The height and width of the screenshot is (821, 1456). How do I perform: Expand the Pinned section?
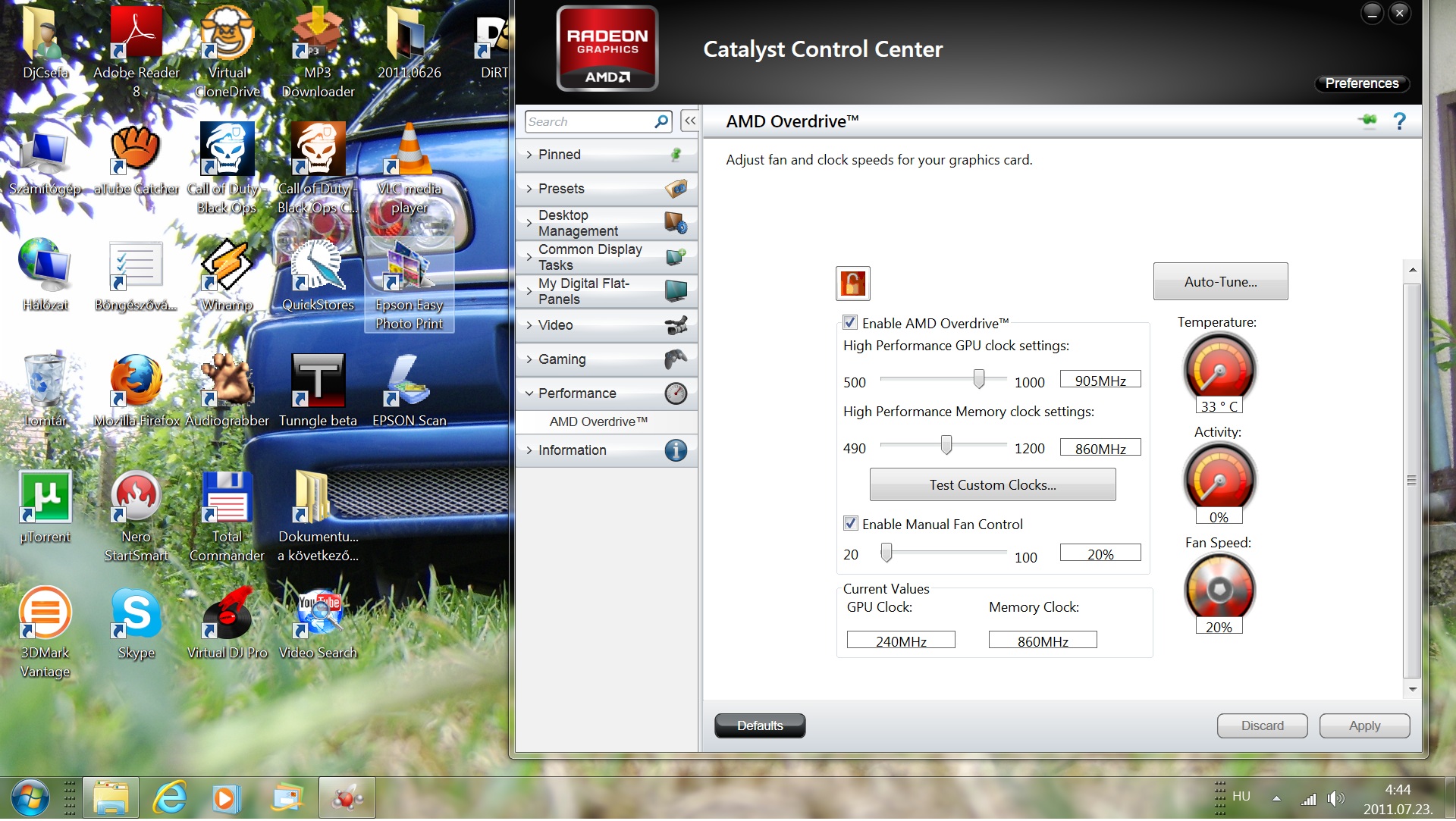coord(607,155)
